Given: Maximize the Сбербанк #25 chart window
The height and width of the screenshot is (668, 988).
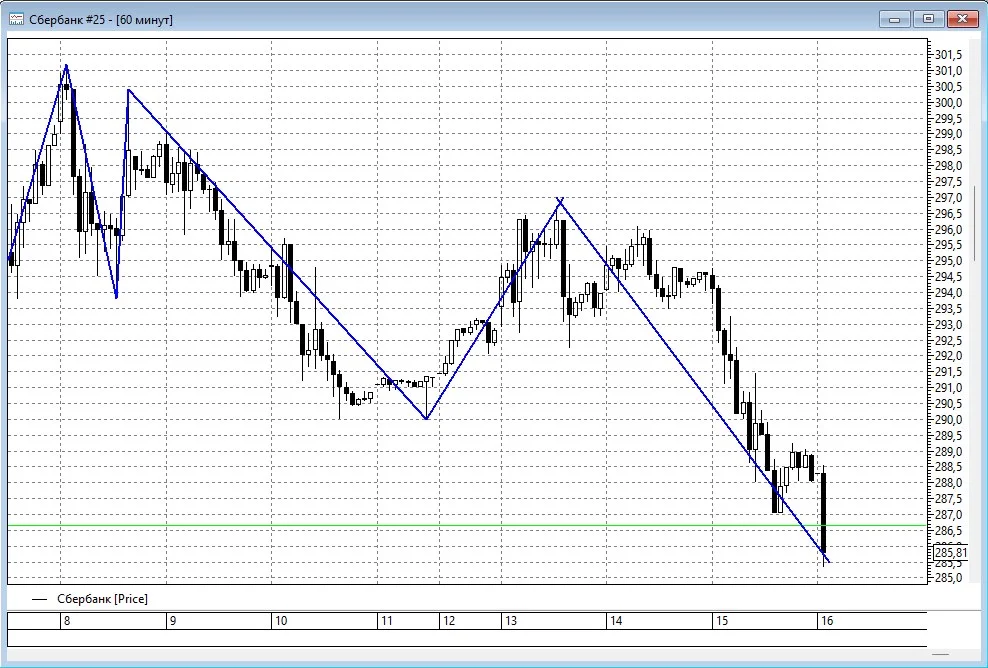Looking at the screenshot, I should (x=928, y=19).
